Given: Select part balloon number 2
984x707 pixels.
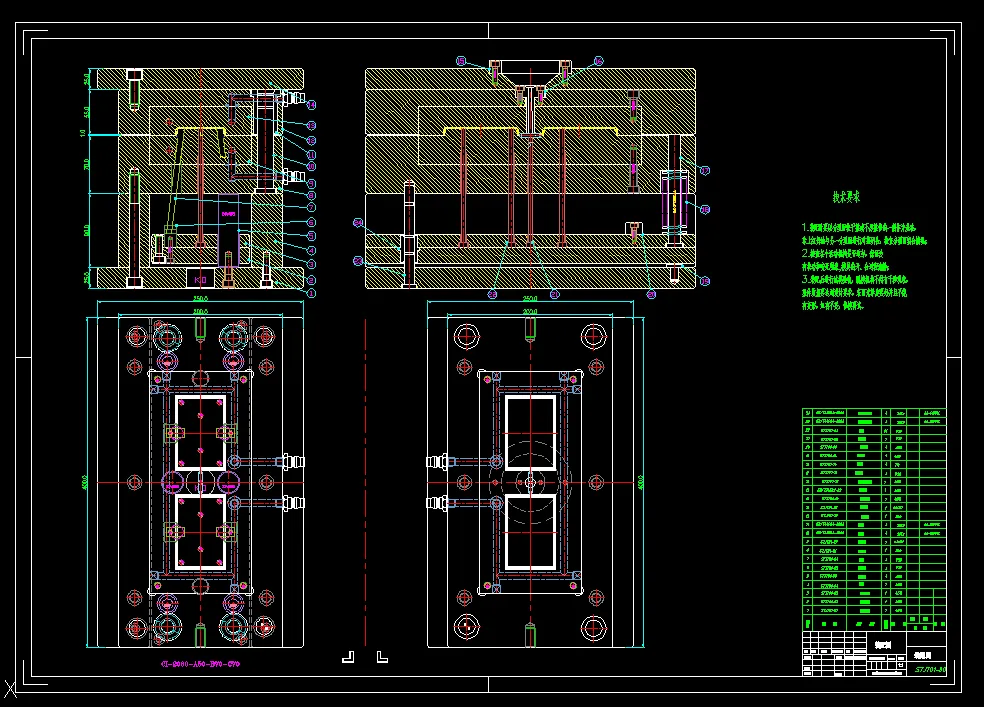Looking at the screenshot, I should pyautogui.click(x=312, y=280).
